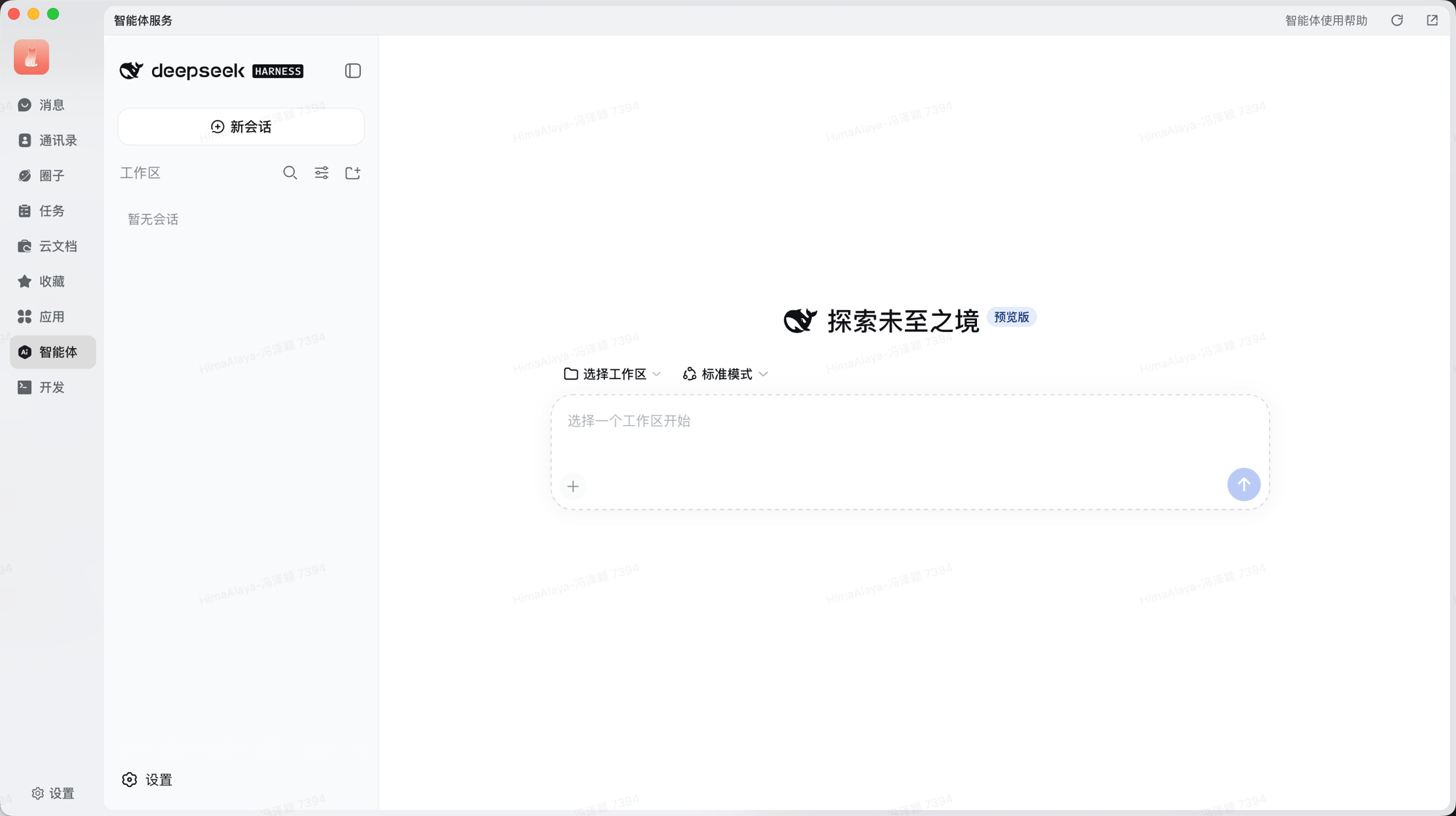
Task: Click the HARNESS label badge
Action: pos(277,71)
